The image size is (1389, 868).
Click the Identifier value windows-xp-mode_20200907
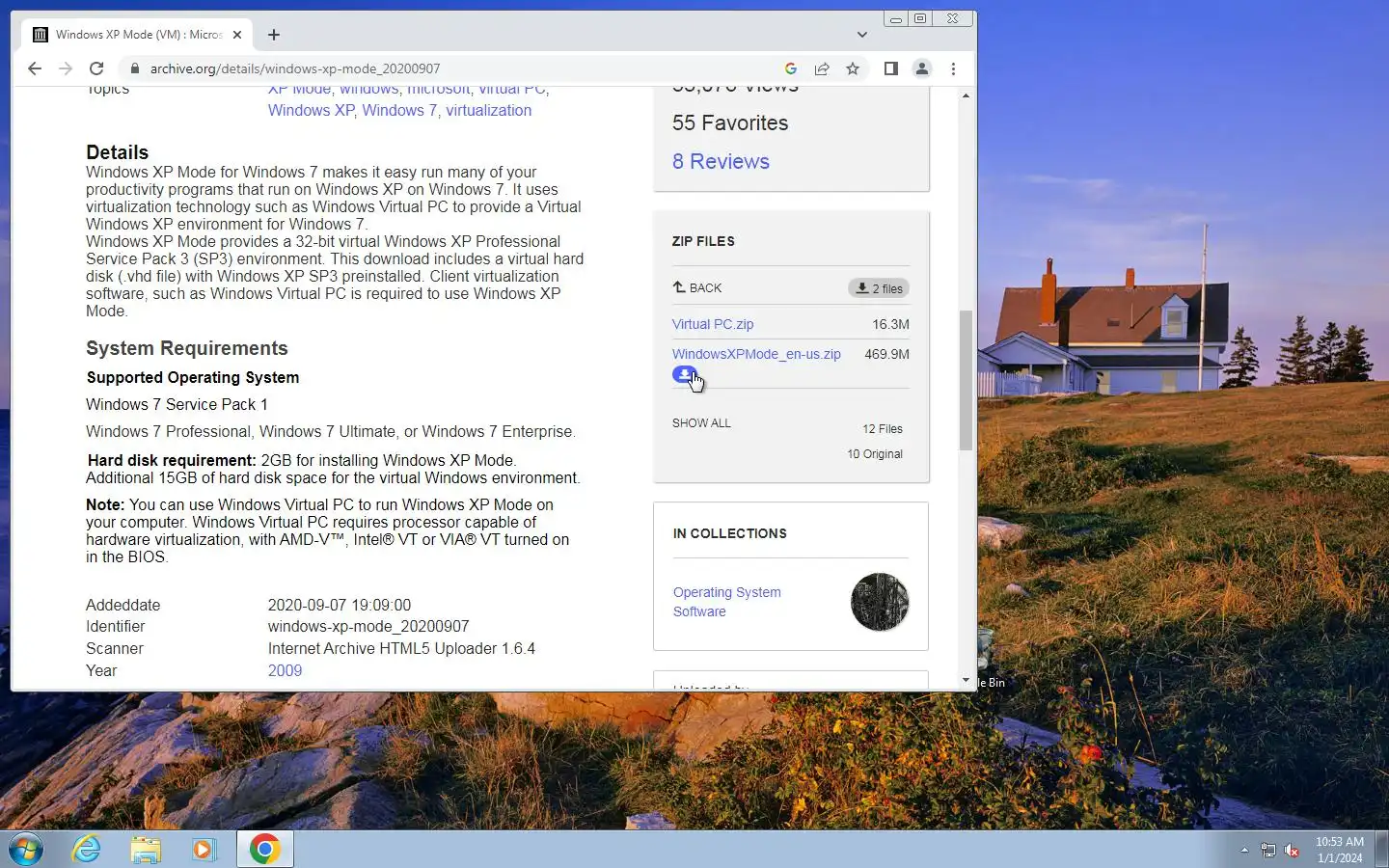(368, 626)
